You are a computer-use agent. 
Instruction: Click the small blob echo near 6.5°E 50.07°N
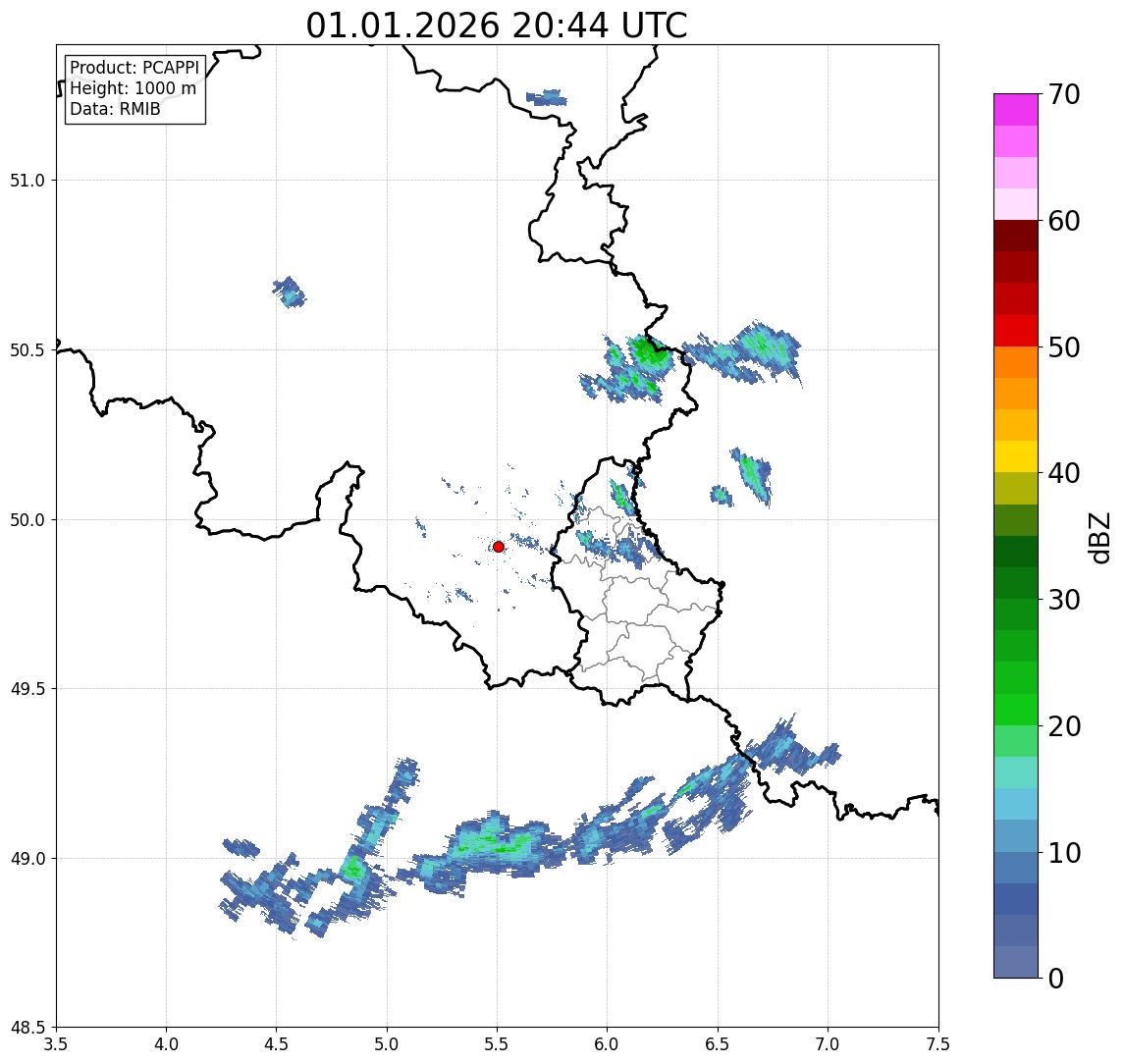pos(722,496)
